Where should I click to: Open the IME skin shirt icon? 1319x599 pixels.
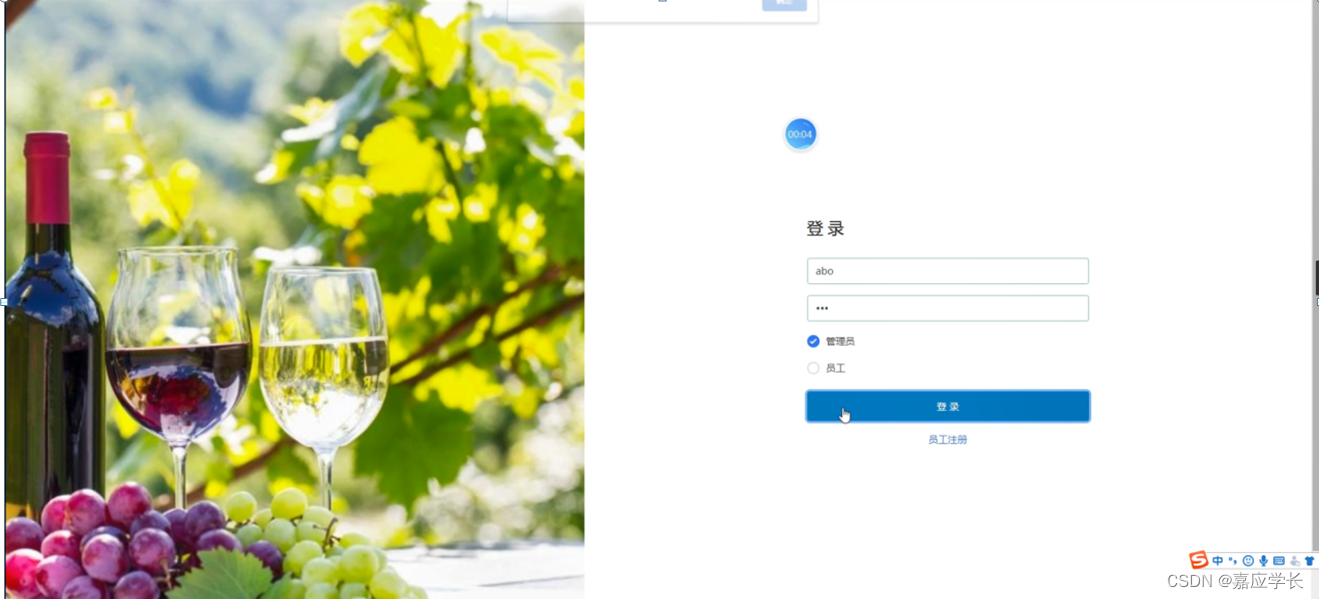[x=1309, y=561]
